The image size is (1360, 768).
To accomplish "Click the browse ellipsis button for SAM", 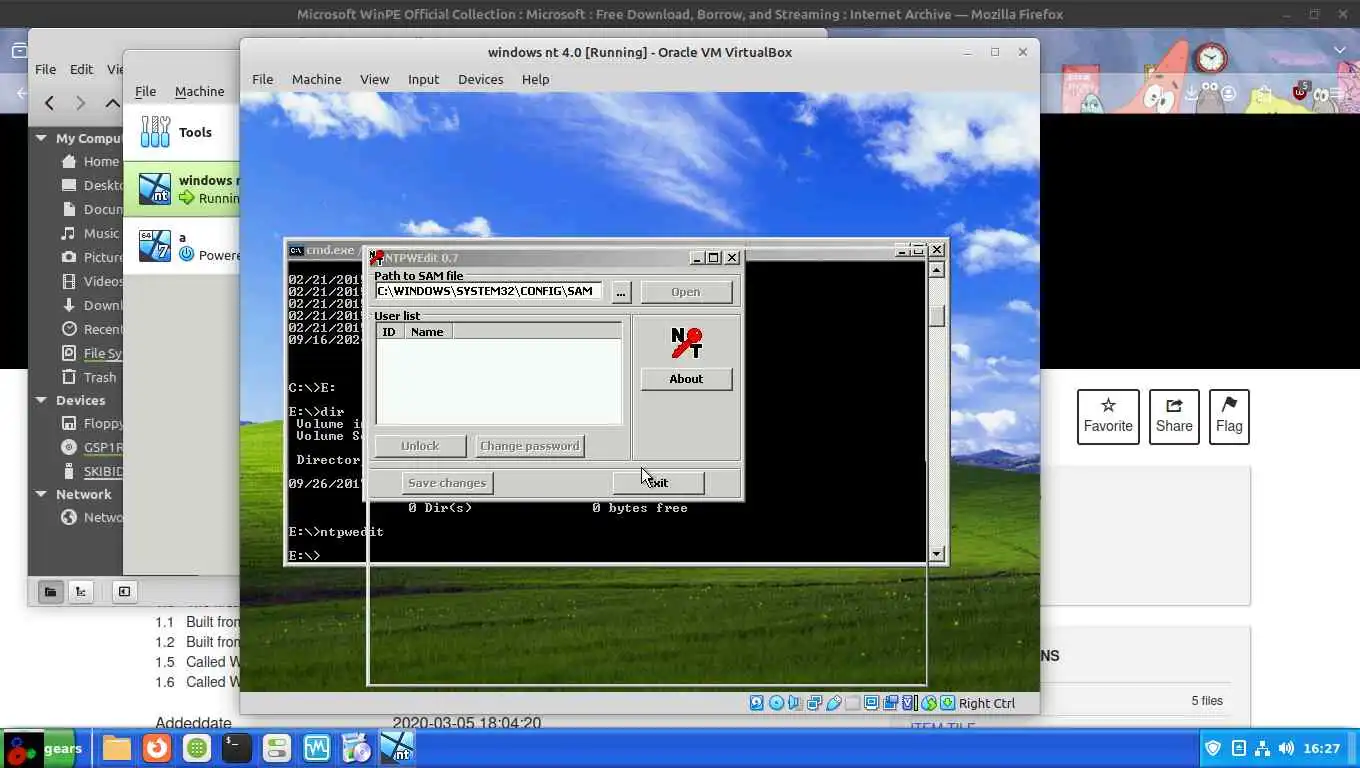I will coord(621,292).
